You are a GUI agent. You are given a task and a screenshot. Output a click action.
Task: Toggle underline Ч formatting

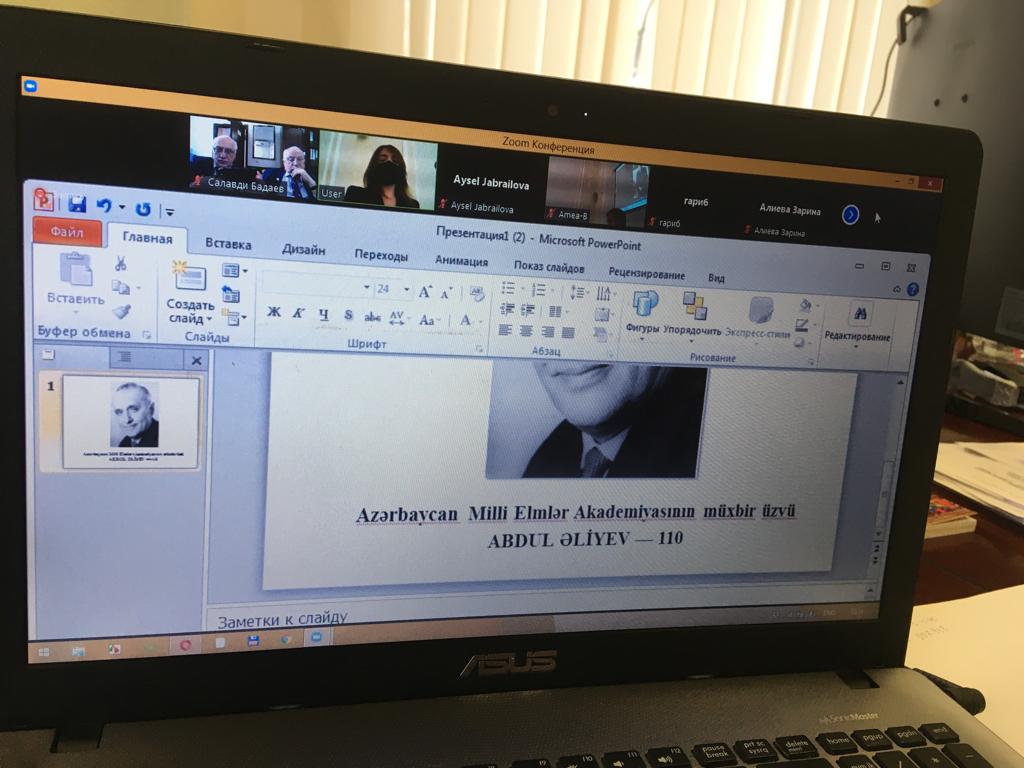point(323,315)
